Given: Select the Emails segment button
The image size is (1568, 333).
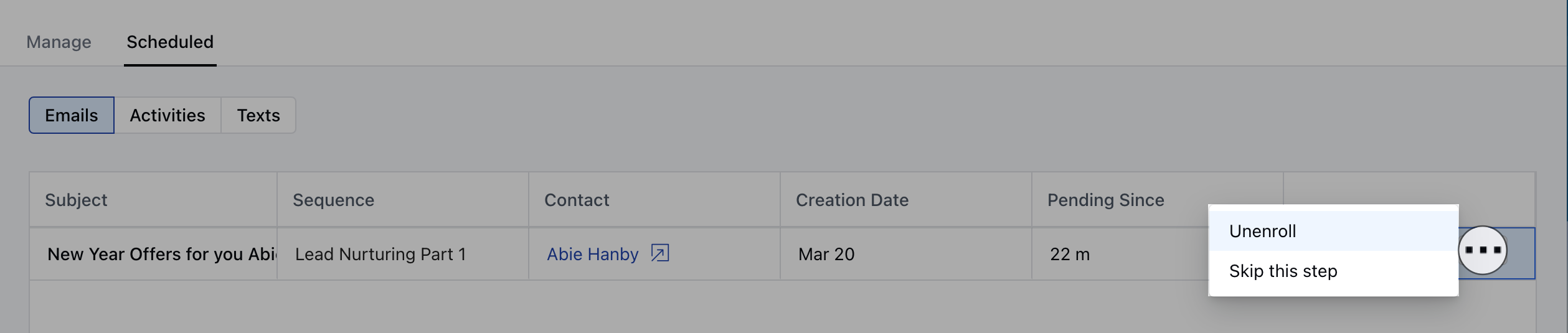Looking at the screenshot, I should coord(72,115).
